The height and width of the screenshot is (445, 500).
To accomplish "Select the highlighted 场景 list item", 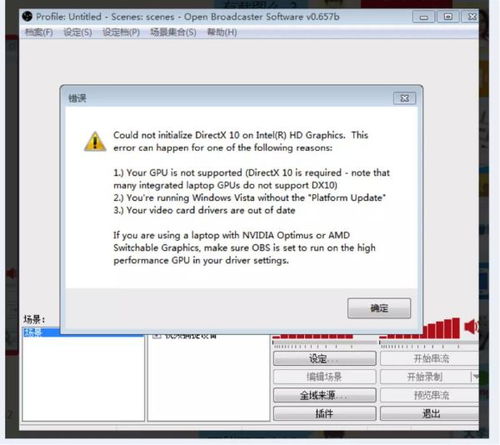I will click(x=41, y=332).
